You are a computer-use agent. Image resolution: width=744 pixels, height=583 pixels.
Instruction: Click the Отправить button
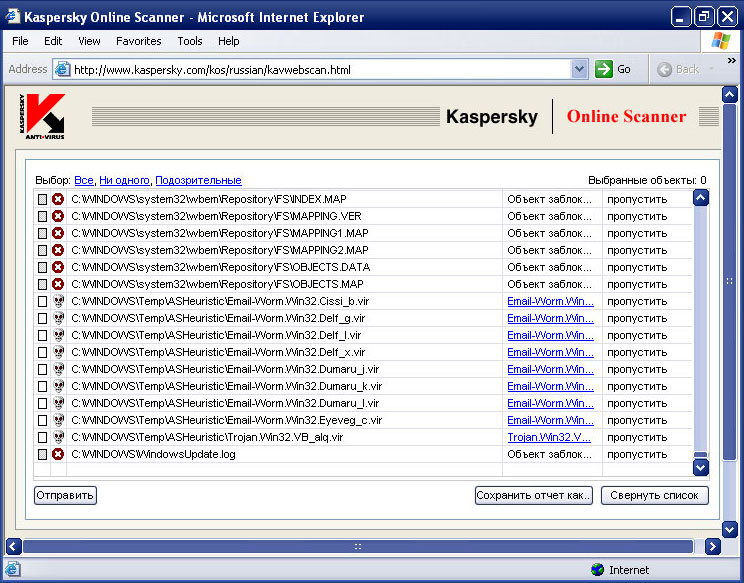pos(65,495)
